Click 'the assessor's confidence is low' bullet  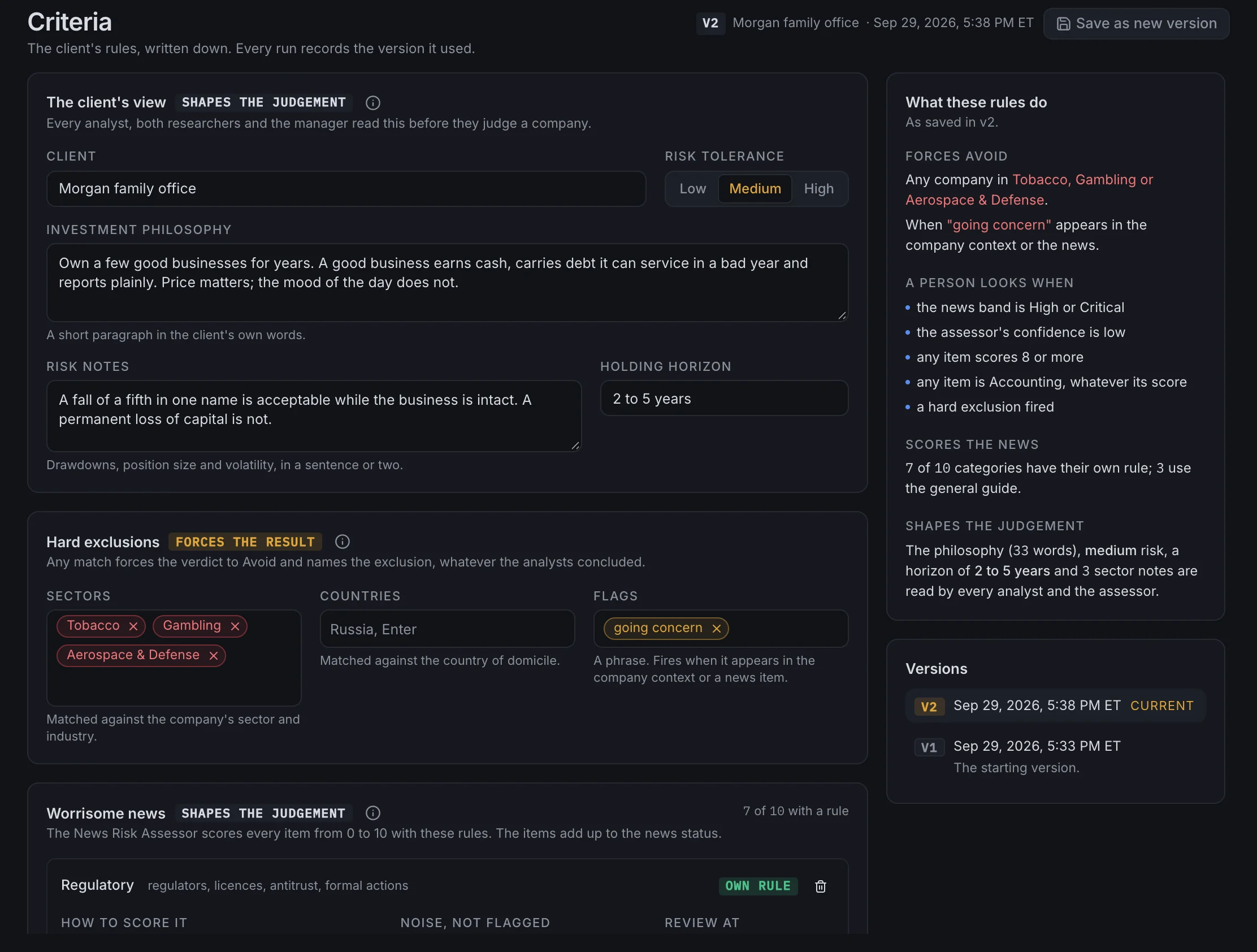1021,332
